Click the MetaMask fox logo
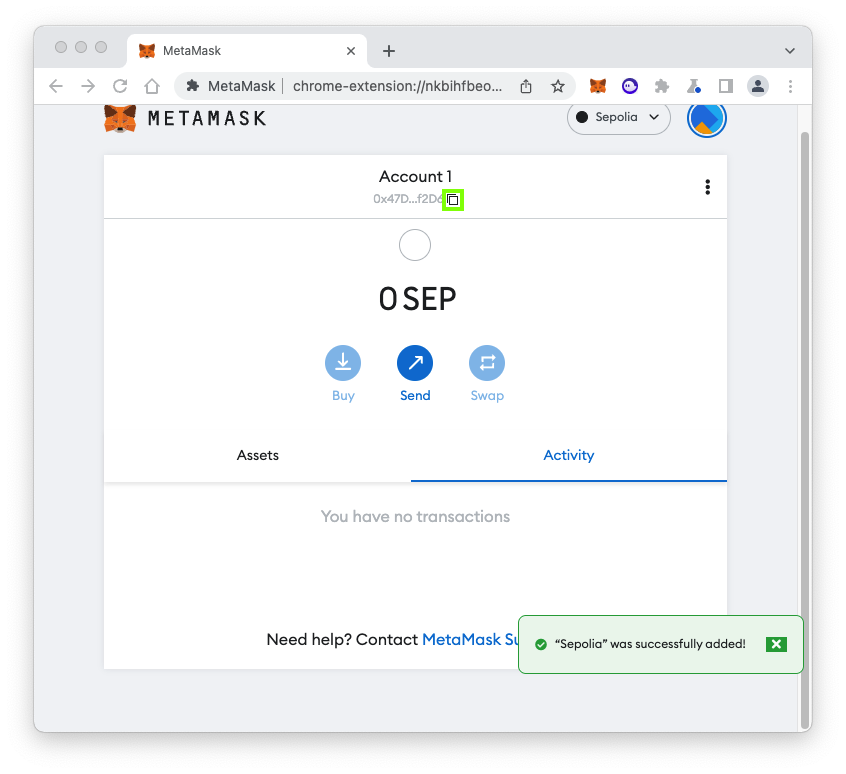 [120, 119]
